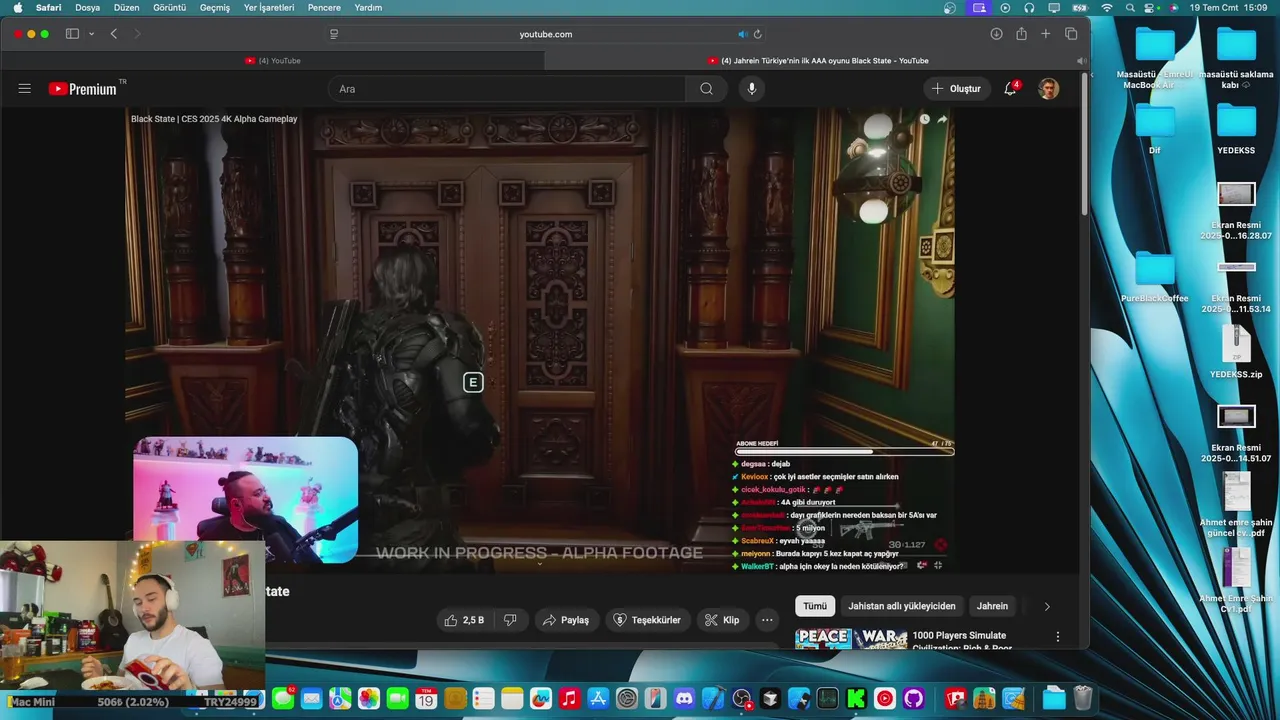
Task: Open the PureBlackCoffee desktop folder
Action: (1155, 277)
